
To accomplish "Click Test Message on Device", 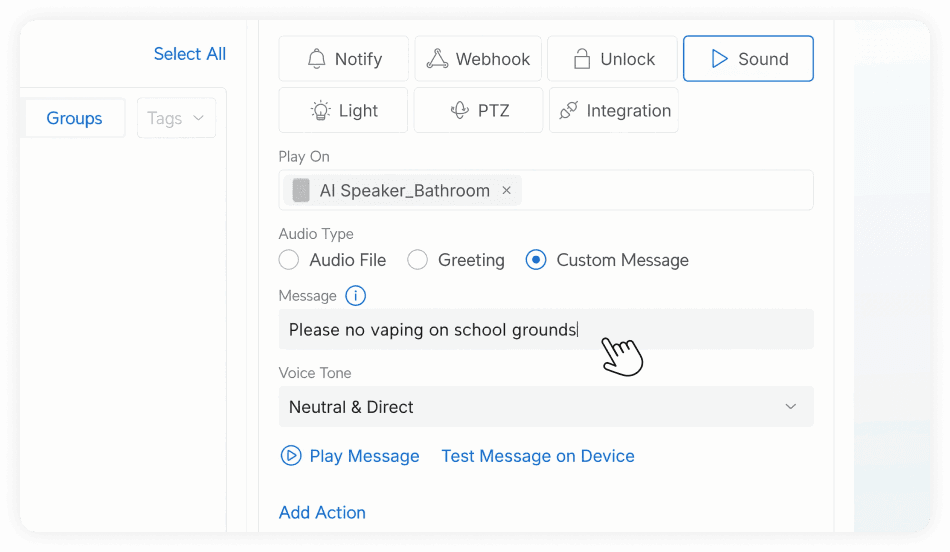I will (x=538, y=456).
